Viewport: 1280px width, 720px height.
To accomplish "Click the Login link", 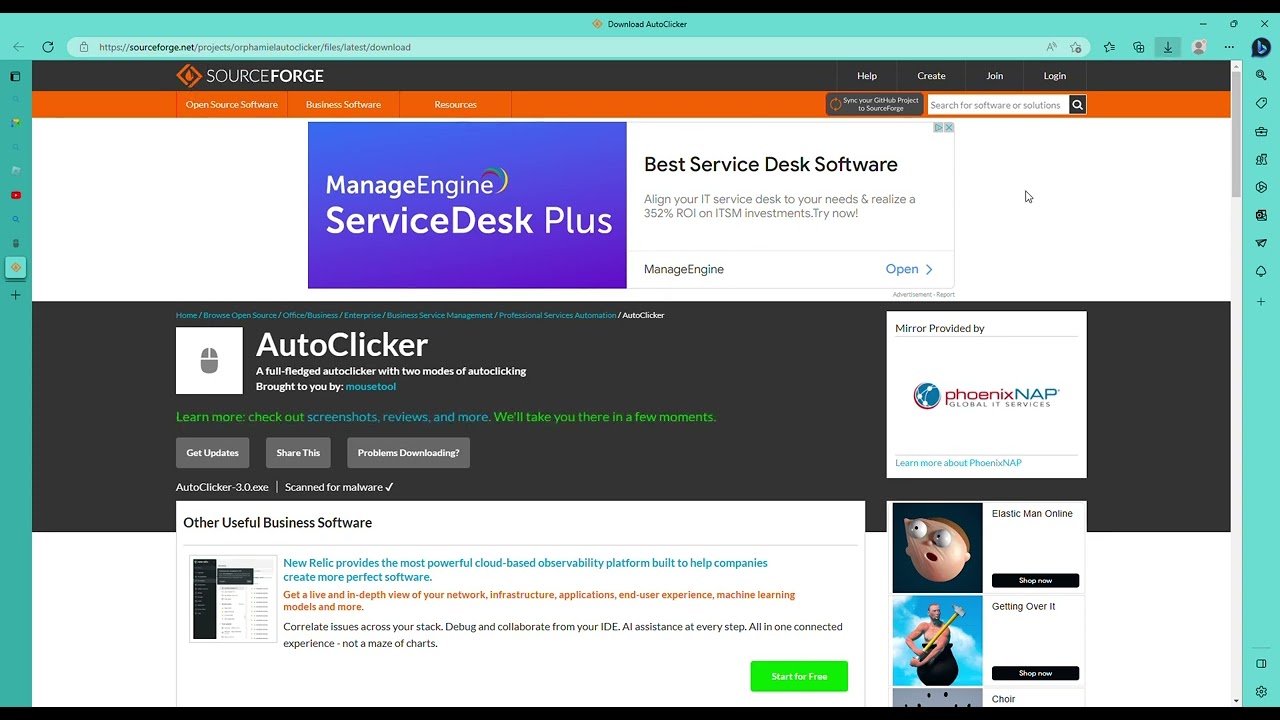I will (1055, 76).
